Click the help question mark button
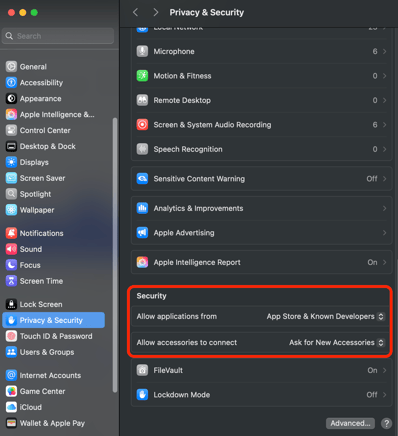 pyautogui.click(x=386, y=423)
